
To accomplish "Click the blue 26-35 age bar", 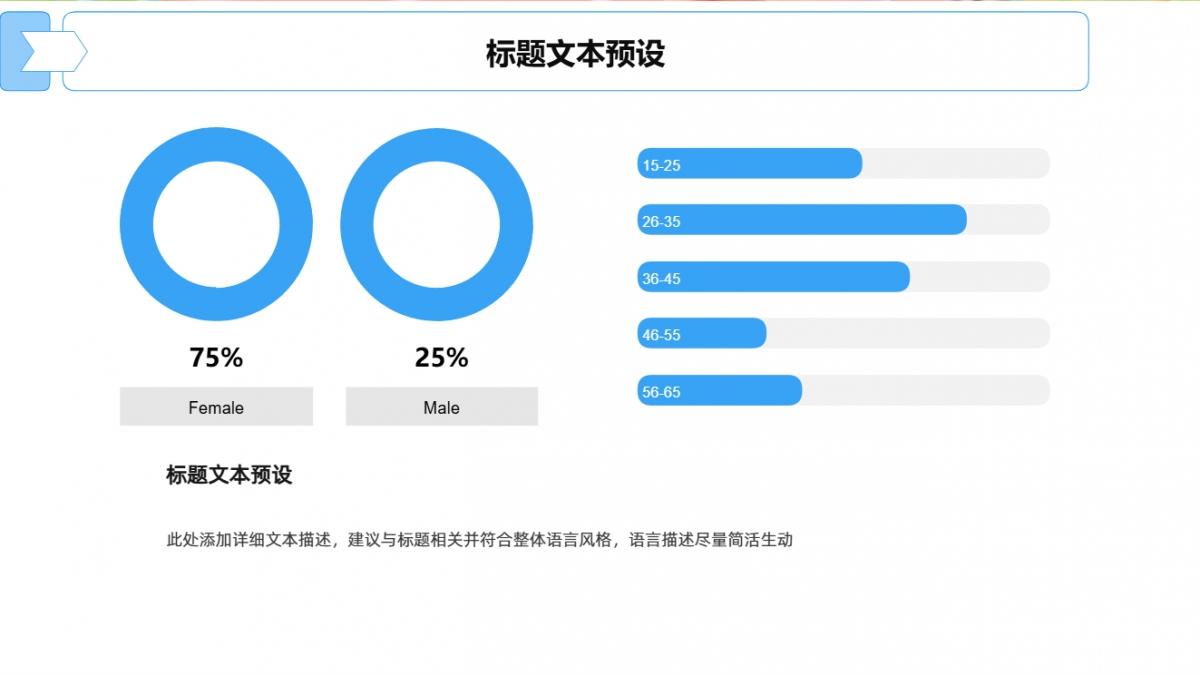I will tap(802, 220).
